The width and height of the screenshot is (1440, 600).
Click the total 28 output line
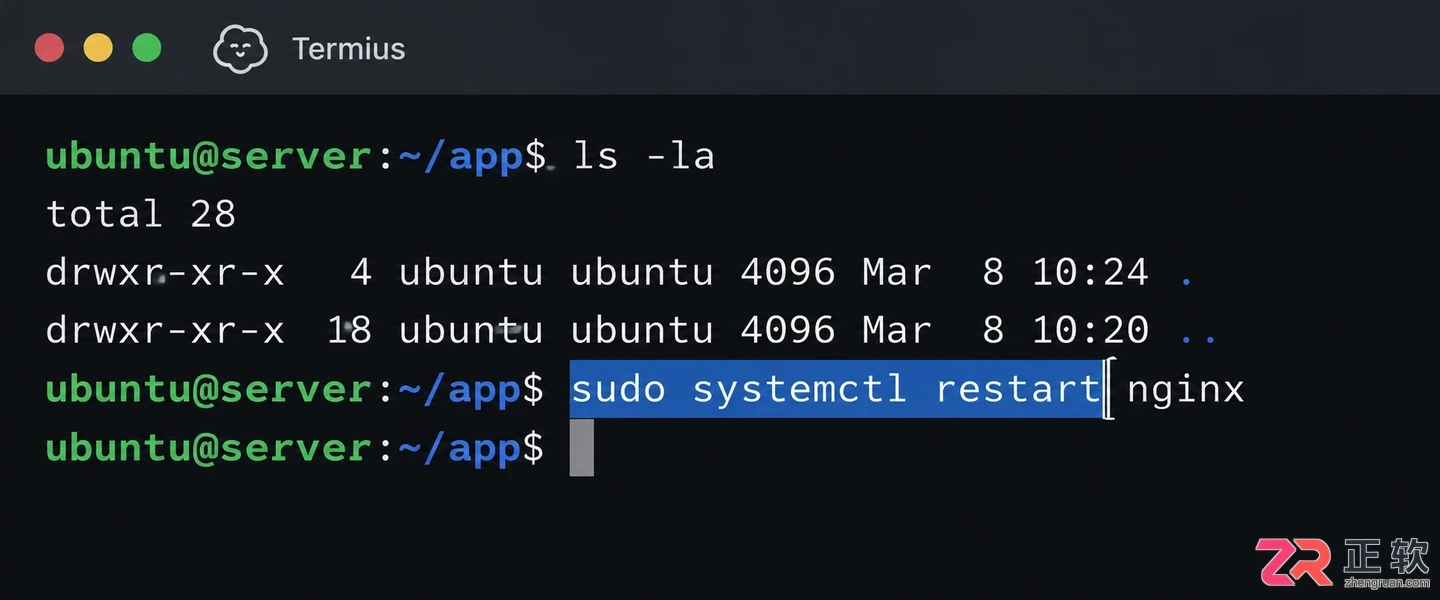[141, 213]
